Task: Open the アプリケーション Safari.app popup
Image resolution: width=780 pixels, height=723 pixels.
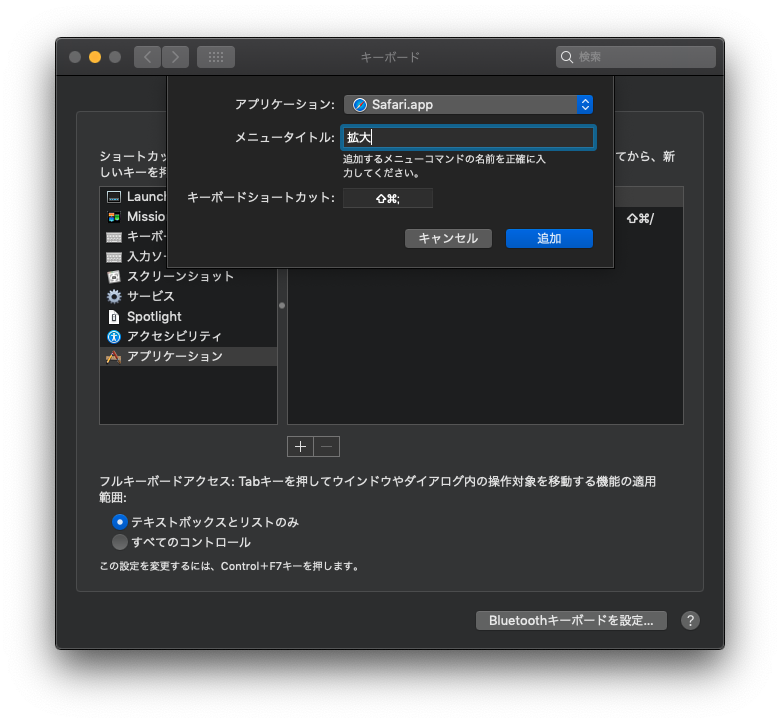Action: pos(468,105)
